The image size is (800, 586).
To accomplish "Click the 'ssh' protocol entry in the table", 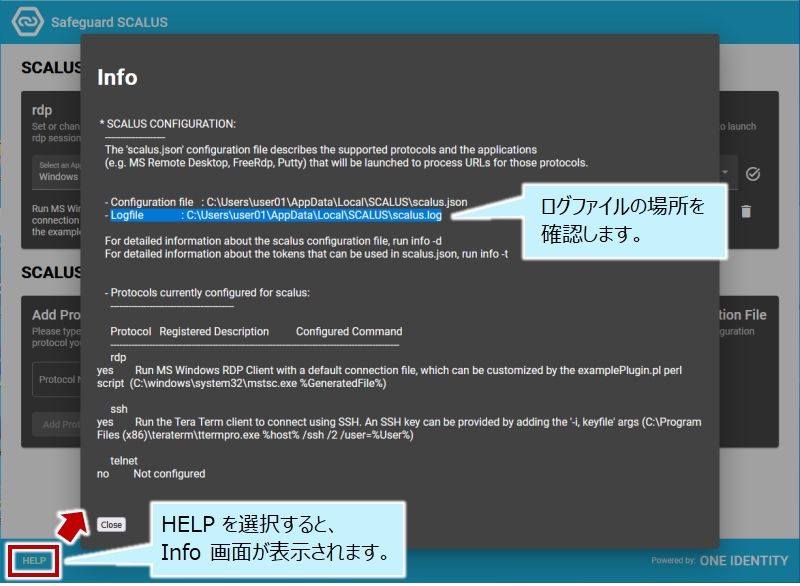I will pyautogui.click(x=119, y=409).
